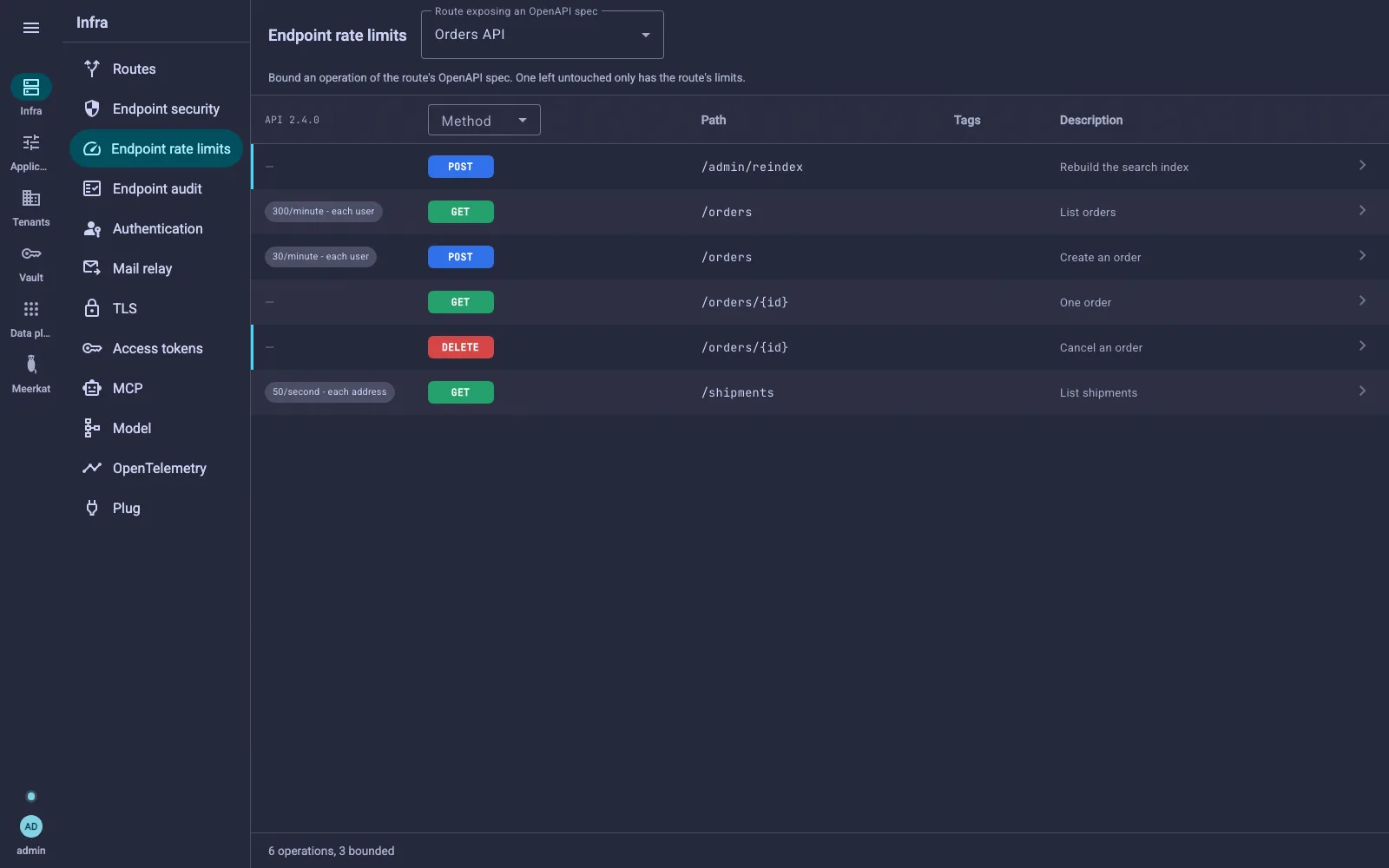1389x868 pixels.
Task: Expand the Create an order row chevron
Action: click(1362, 256)
